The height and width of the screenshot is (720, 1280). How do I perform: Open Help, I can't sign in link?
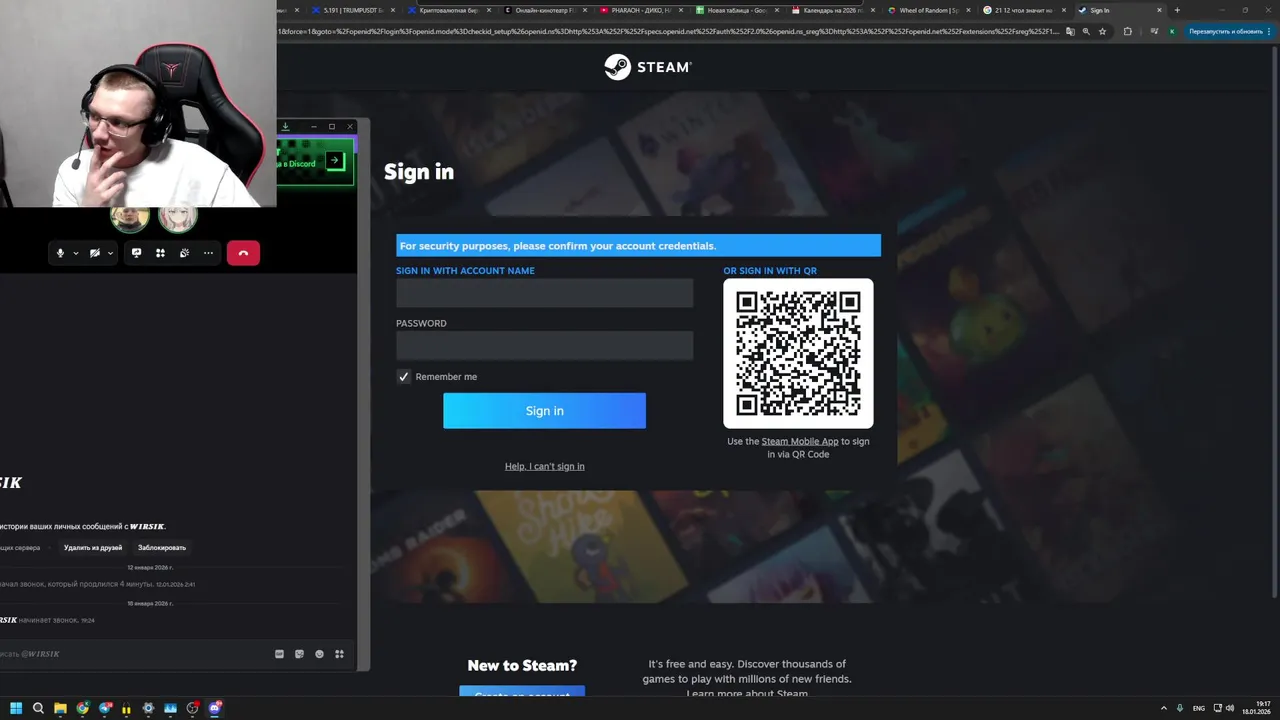click(544, 466)
